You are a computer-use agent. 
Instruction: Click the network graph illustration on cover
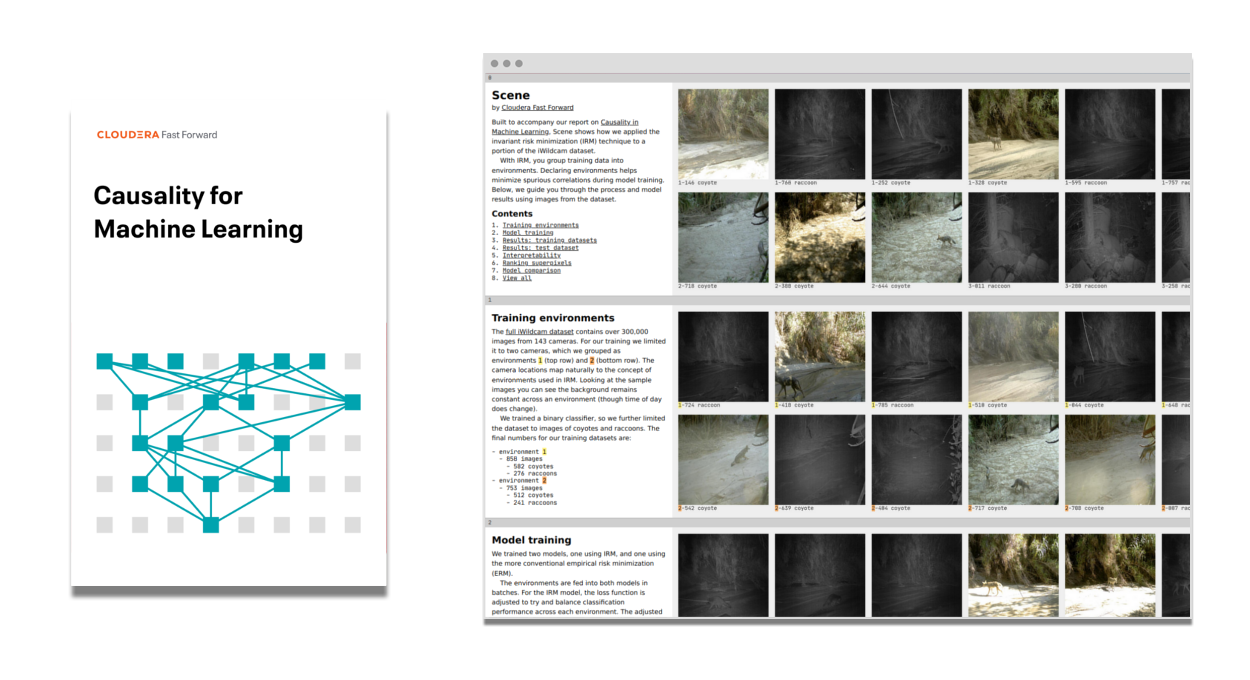[229, 443]
